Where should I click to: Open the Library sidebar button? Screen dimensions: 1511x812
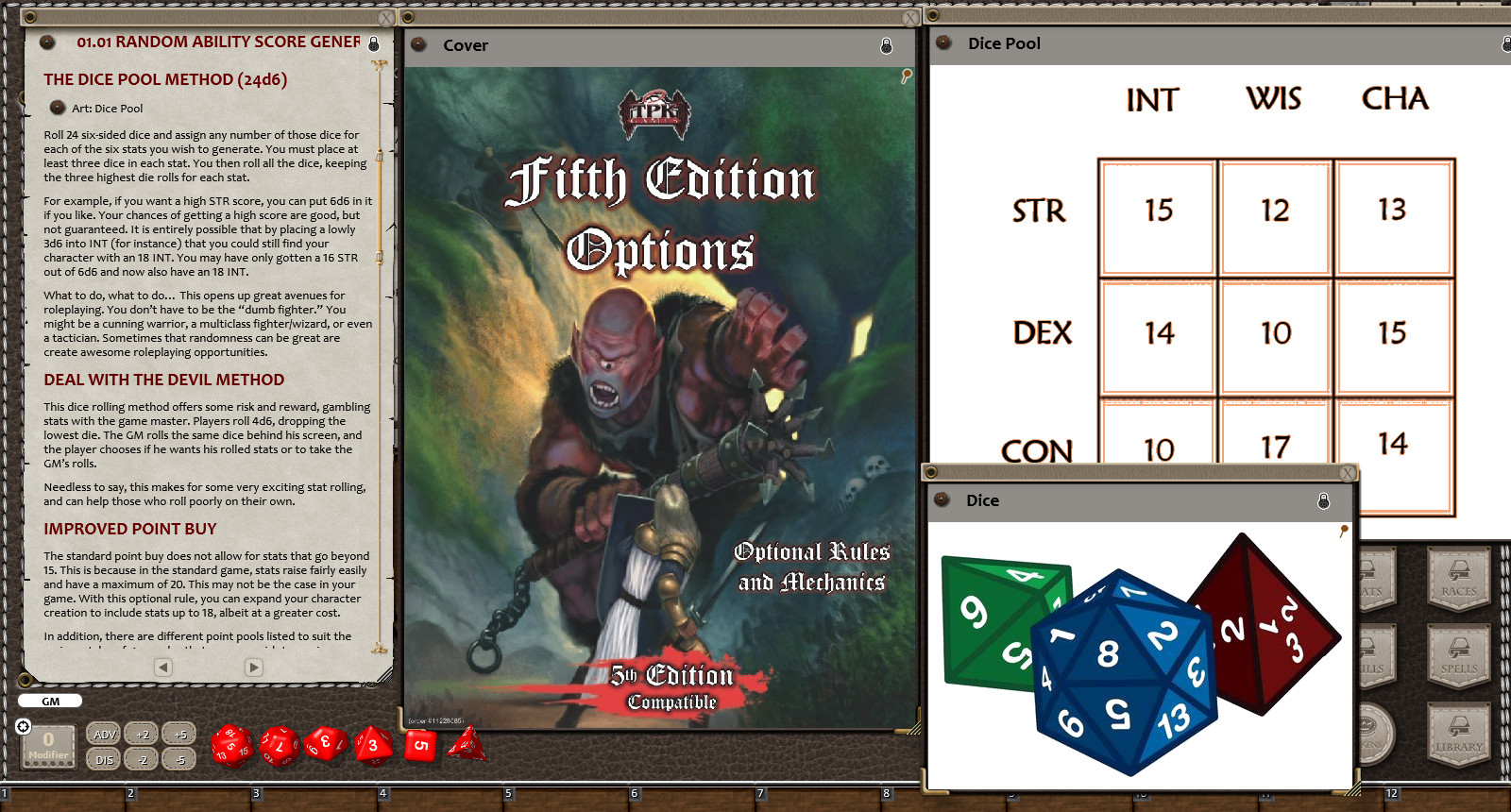tap(1458, 734)
